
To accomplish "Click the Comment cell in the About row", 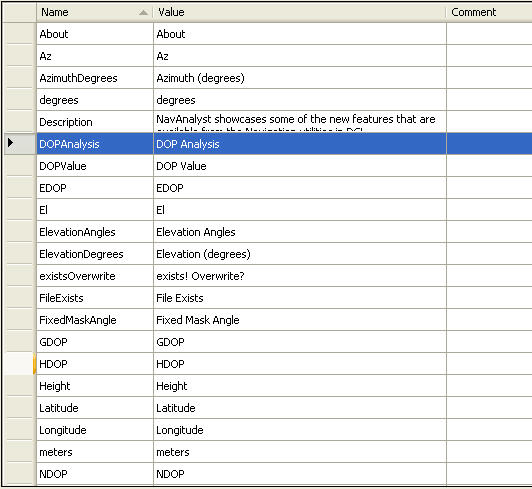I will click(x=489, y=34).
